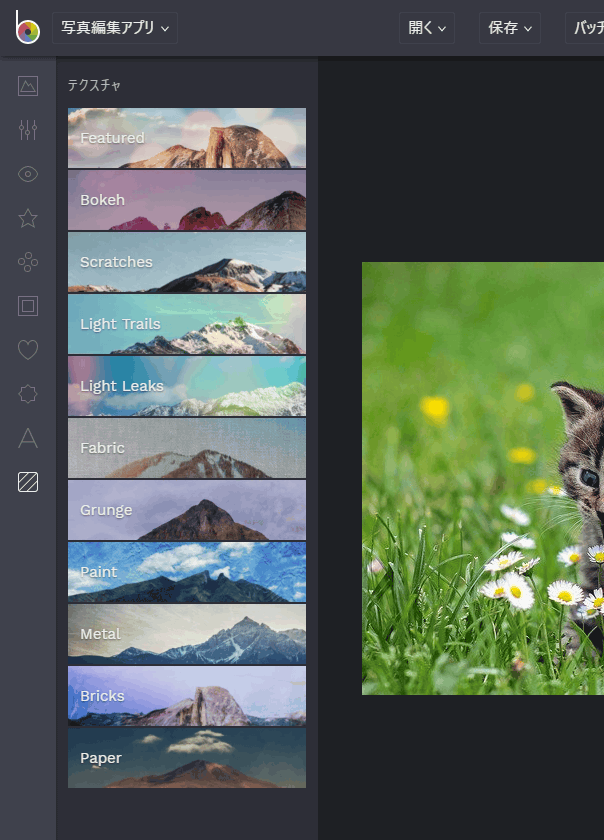Image resolution: width=604 pixels, height=840 pixels.
Task: Open the Overlays badge icon
Action: point(28,394)
